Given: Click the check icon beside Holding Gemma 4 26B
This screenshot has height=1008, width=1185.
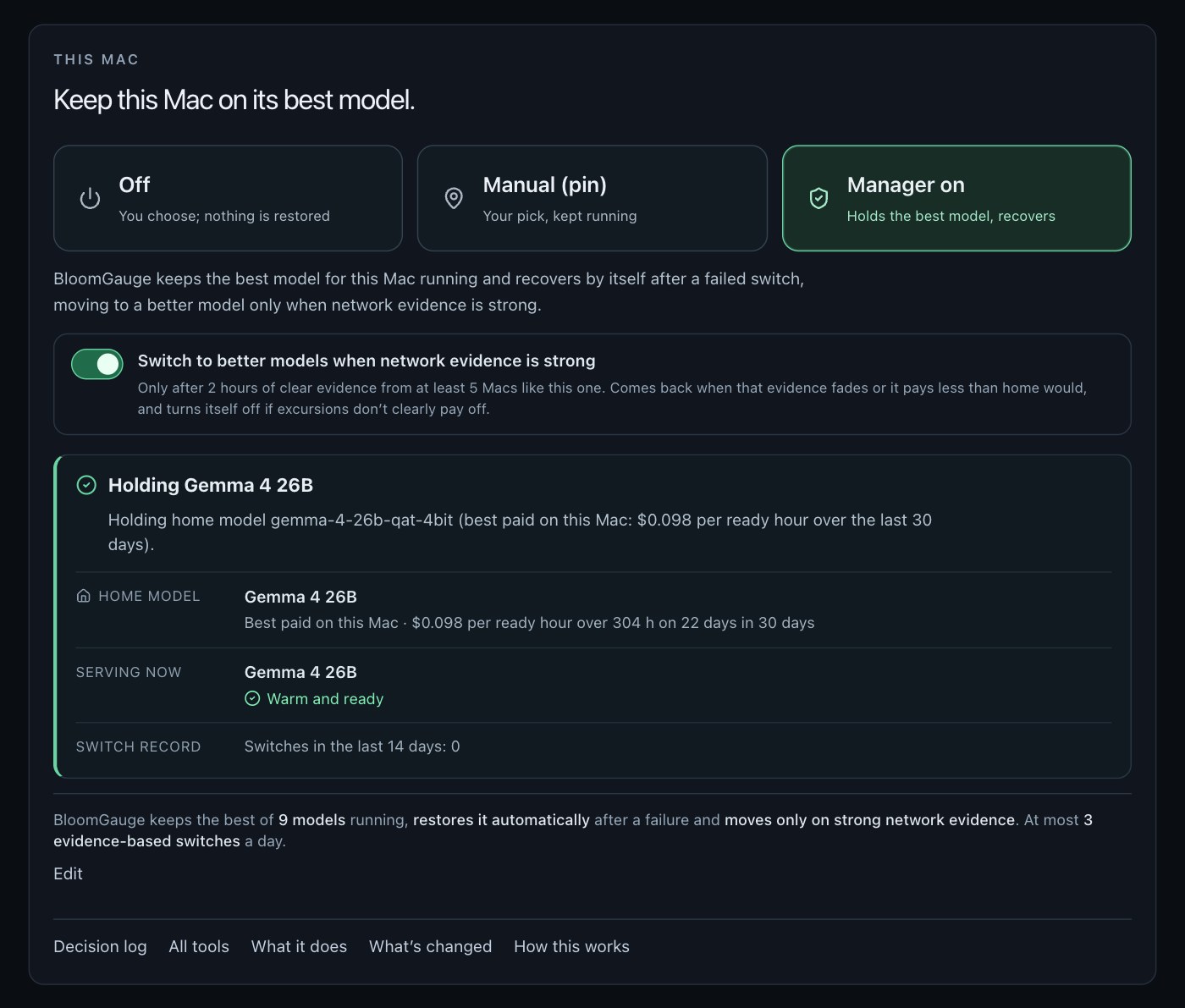Looking at the screenshot, I should pos(86,485).
